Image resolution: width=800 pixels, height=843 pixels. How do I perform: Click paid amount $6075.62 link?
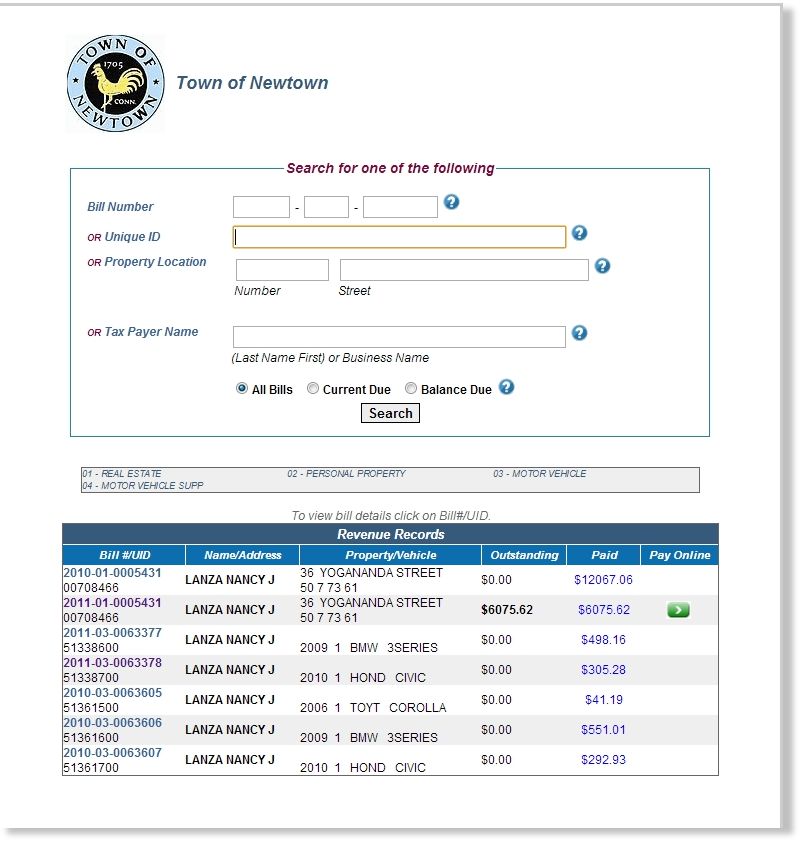click(x=604, y=610)
